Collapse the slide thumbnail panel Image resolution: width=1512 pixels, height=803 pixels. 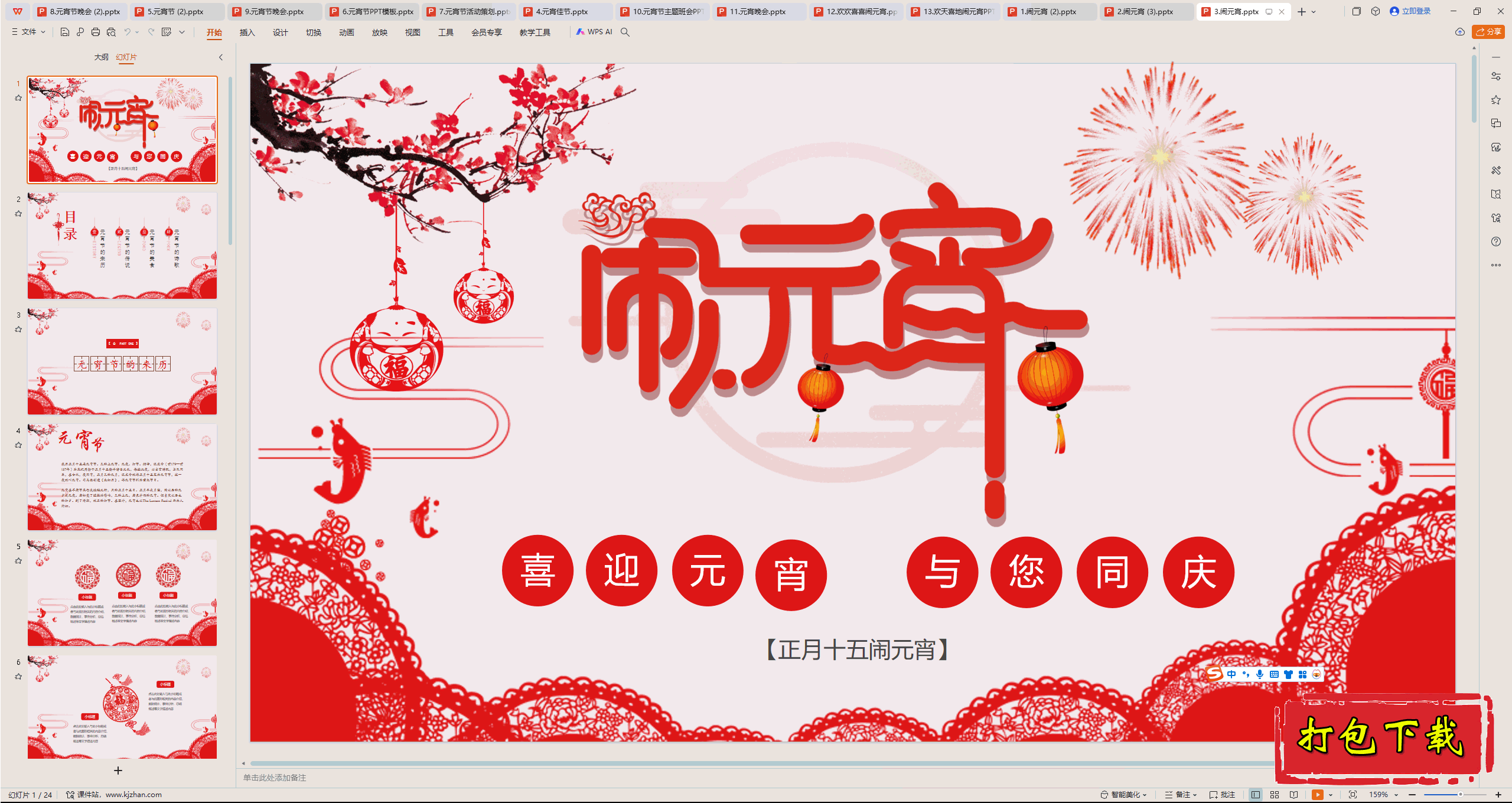pos(221,57)
